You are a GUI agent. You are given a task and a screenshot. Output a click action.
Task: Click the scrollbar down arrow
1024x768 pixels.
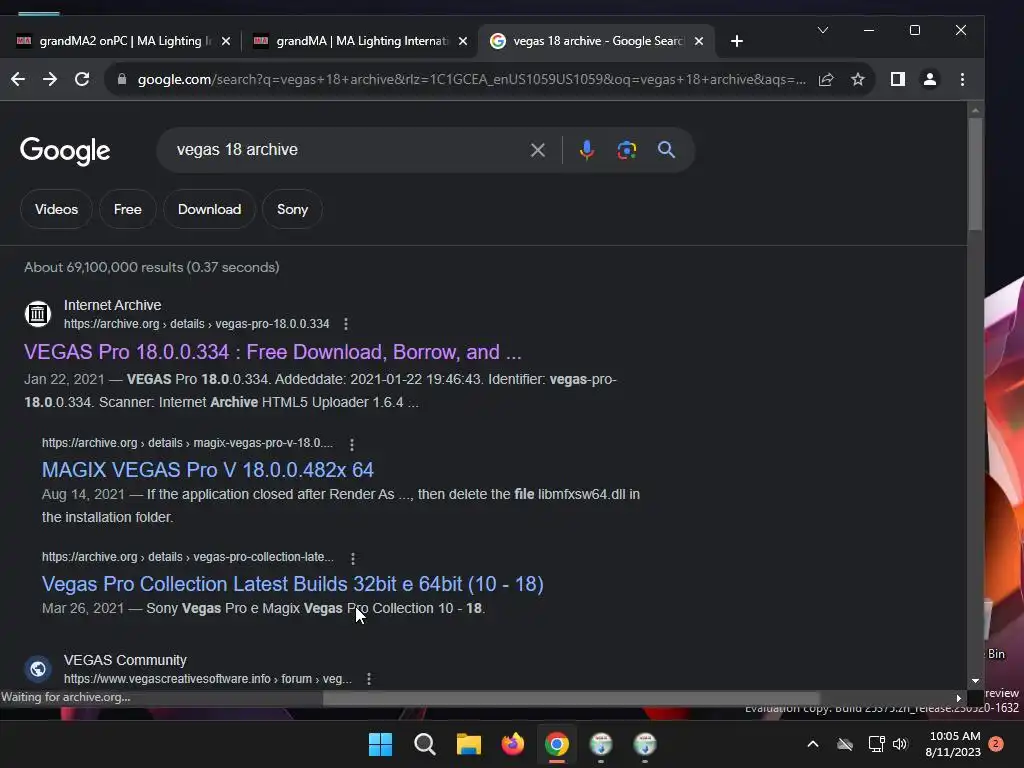(x=975, y=680)
